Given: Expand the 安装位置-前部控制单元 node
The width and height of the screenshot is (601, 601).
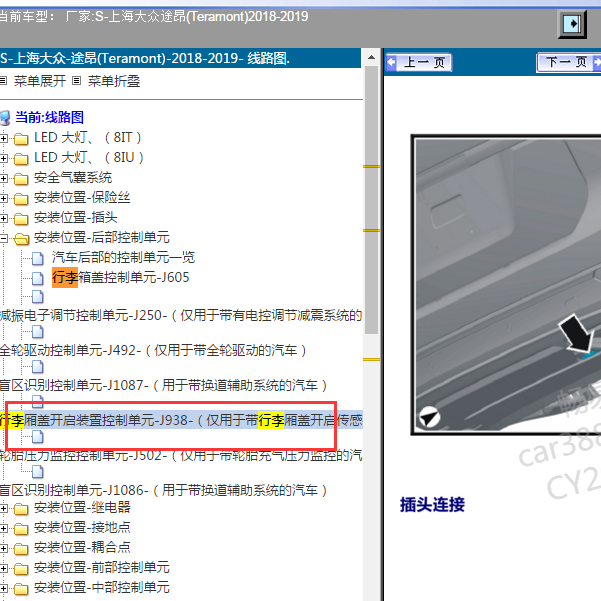Looking at the screenshot, I should (x=3, y=568).
